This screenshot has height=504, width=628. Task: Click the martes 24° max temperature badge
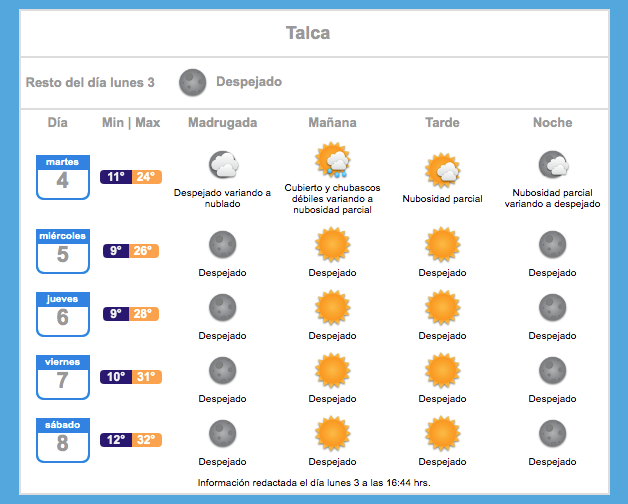tap(147, 177)
